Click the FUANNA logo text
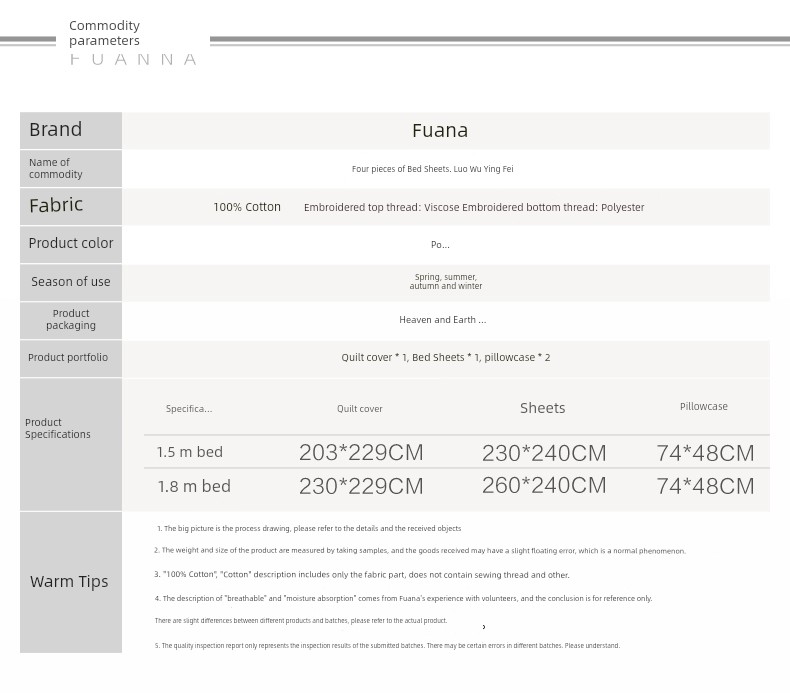Screen dimensions: 790x693 [133, 59]
